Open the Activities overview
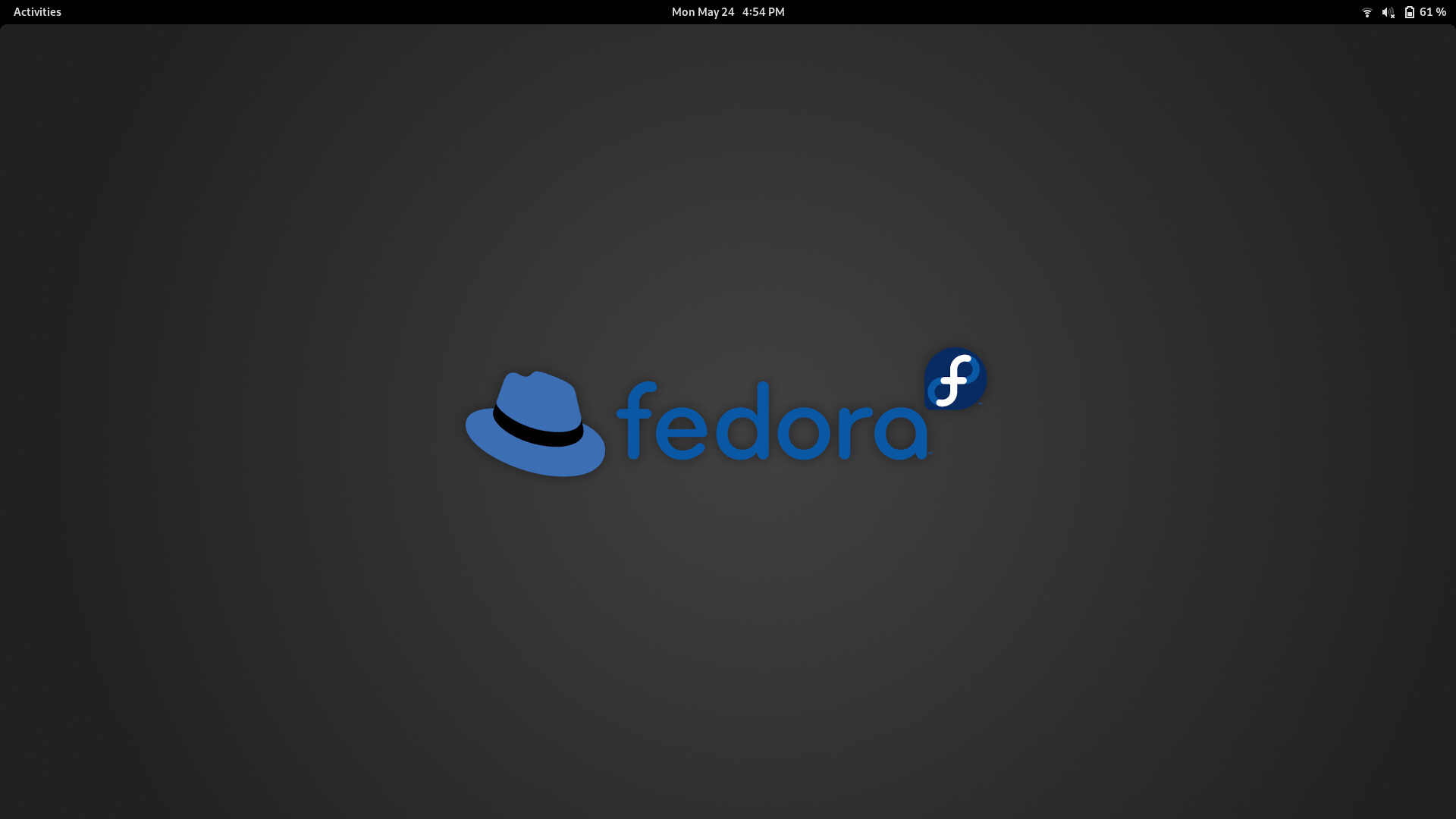This screenshot has height=819, width=1456. tap(37, 12)
